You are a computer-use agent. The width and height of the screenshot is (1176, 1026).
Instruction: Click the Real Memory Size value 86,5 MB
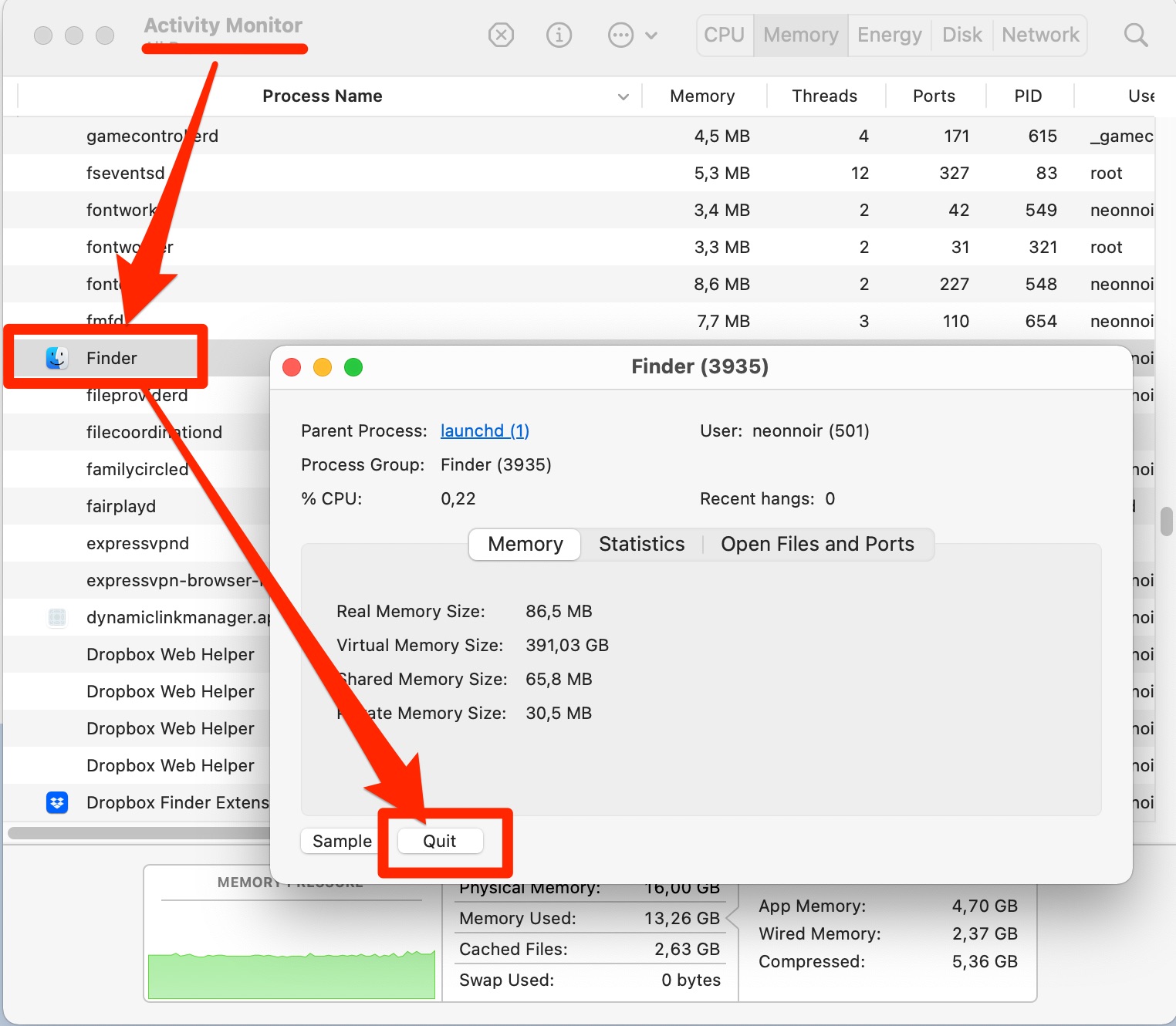pos(559,611)
